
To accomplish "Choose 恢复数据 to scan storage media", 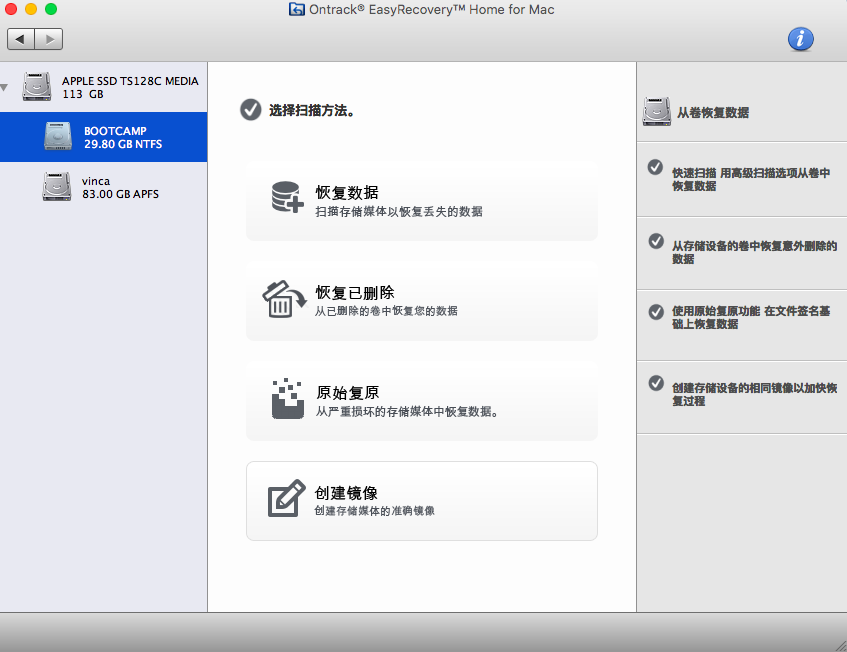I will point(421,196).
